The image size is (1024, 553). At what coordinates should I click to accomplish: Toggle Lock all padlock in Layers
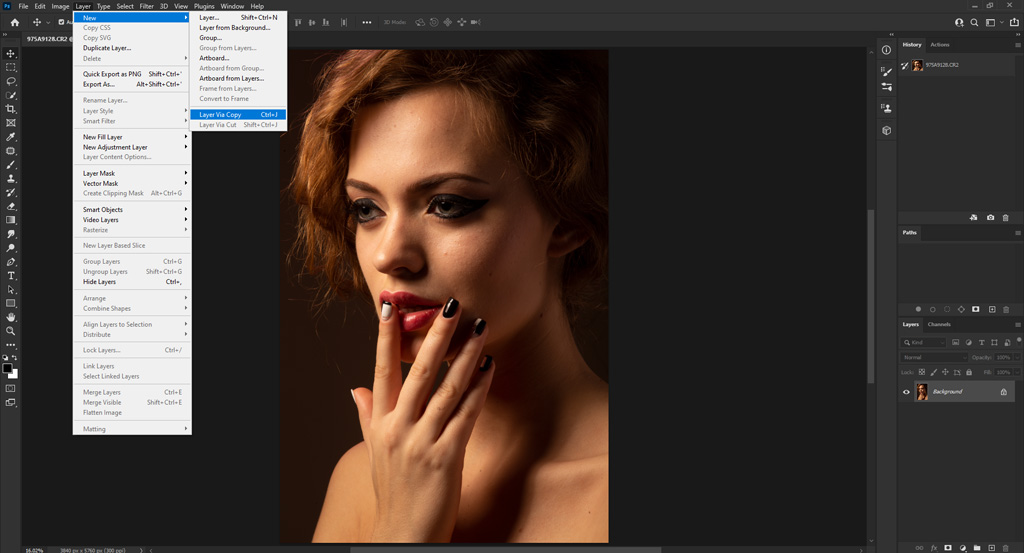969,372
